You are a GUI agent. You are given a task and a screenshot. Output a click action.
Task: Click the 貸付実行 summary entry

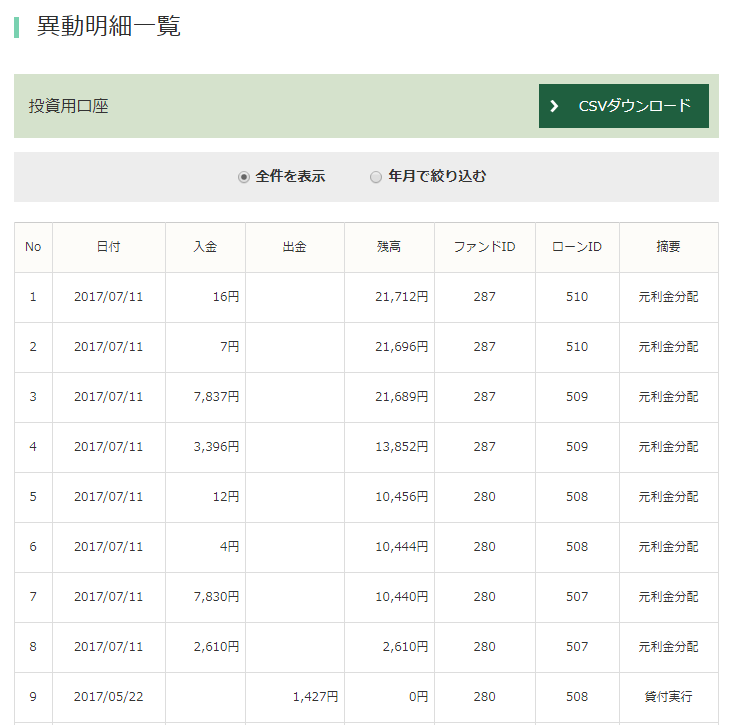(668, 697)
